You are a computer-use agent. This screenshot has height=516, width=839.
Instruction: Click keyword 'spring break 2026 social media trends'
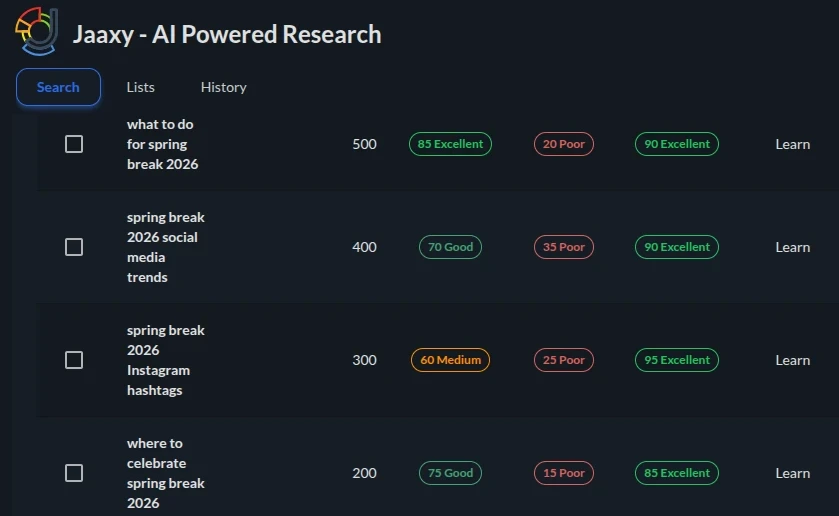pos(165,247)
